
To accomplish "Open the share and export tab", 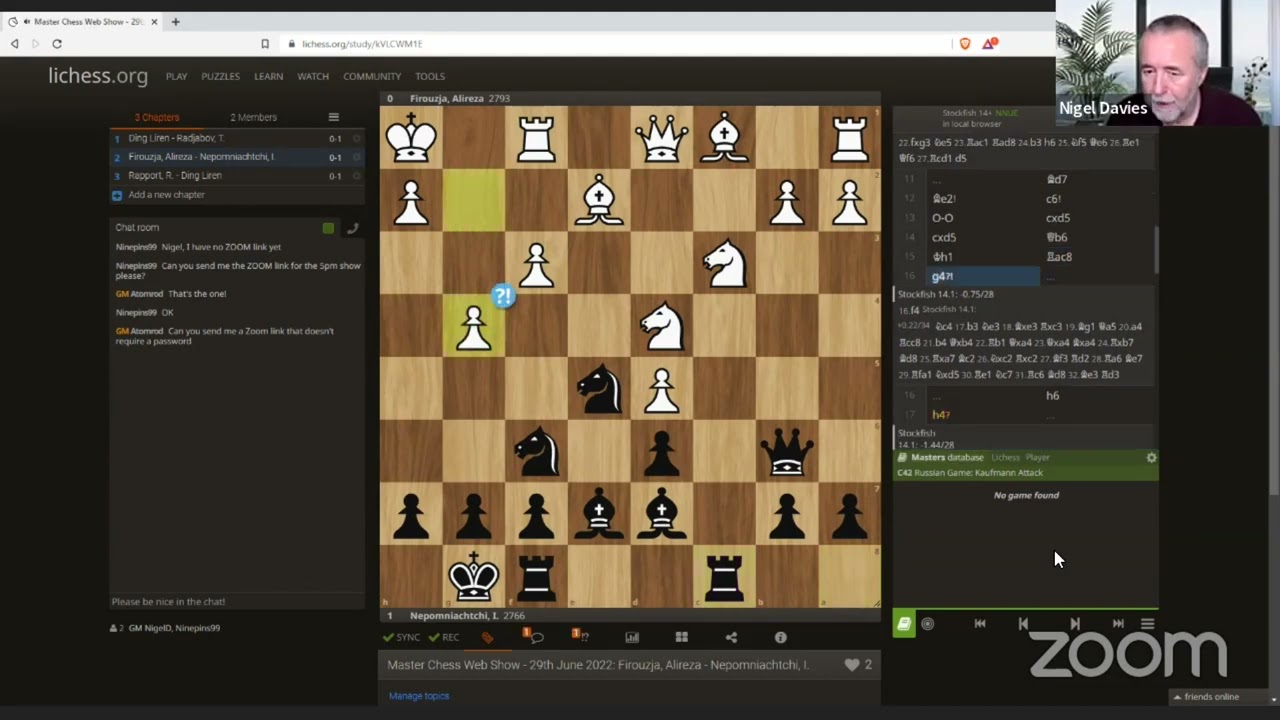I will point(731,637).
